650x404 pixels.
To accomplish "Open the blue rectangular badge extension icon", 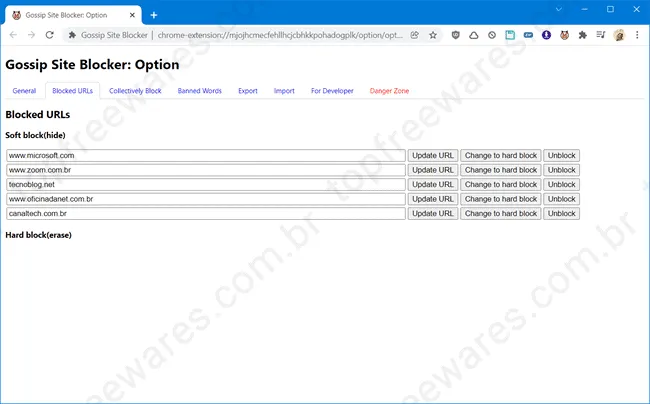I will (528, 35).
